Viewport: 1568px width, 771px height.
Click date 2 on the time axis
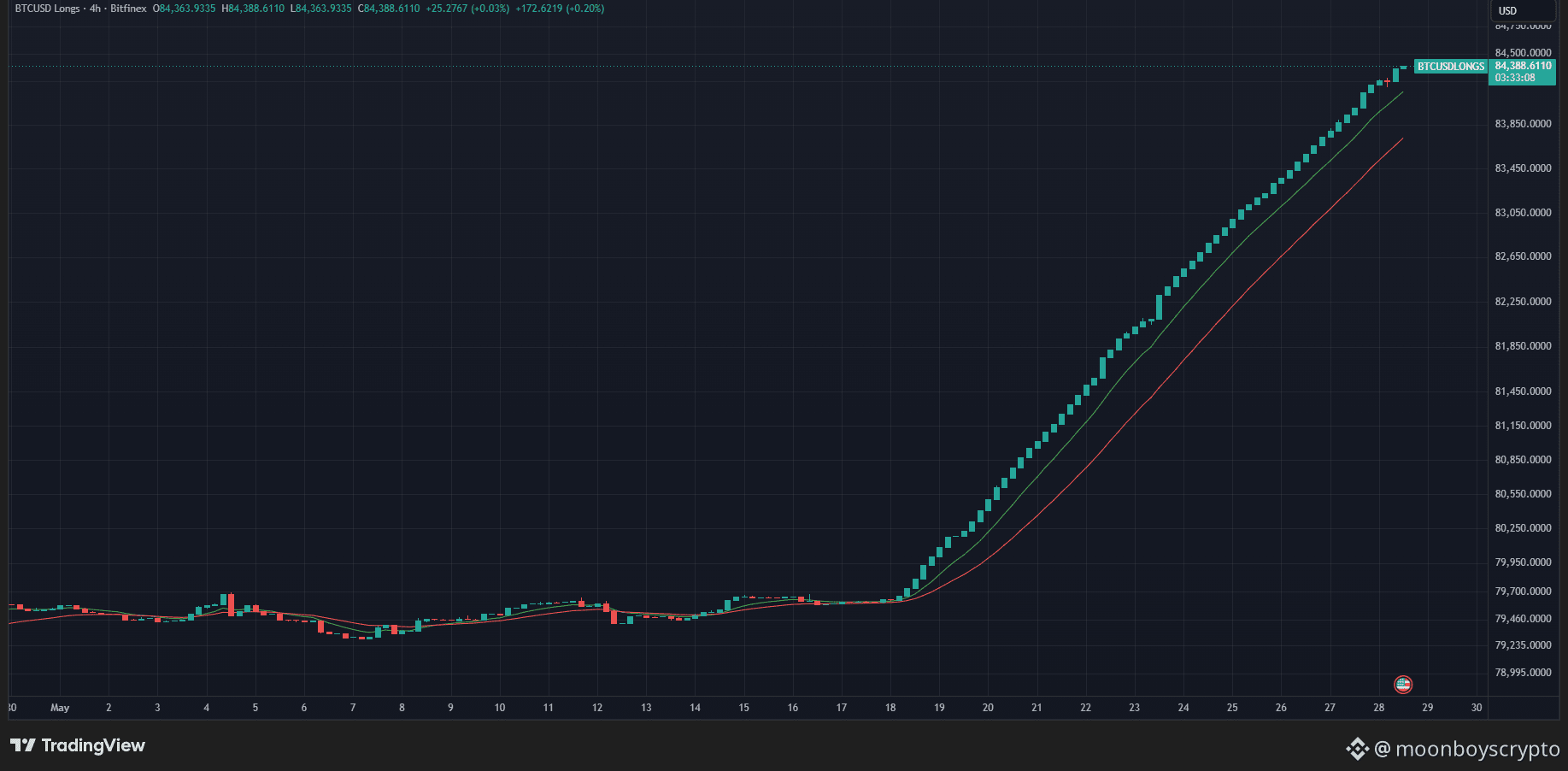[109, 708]
